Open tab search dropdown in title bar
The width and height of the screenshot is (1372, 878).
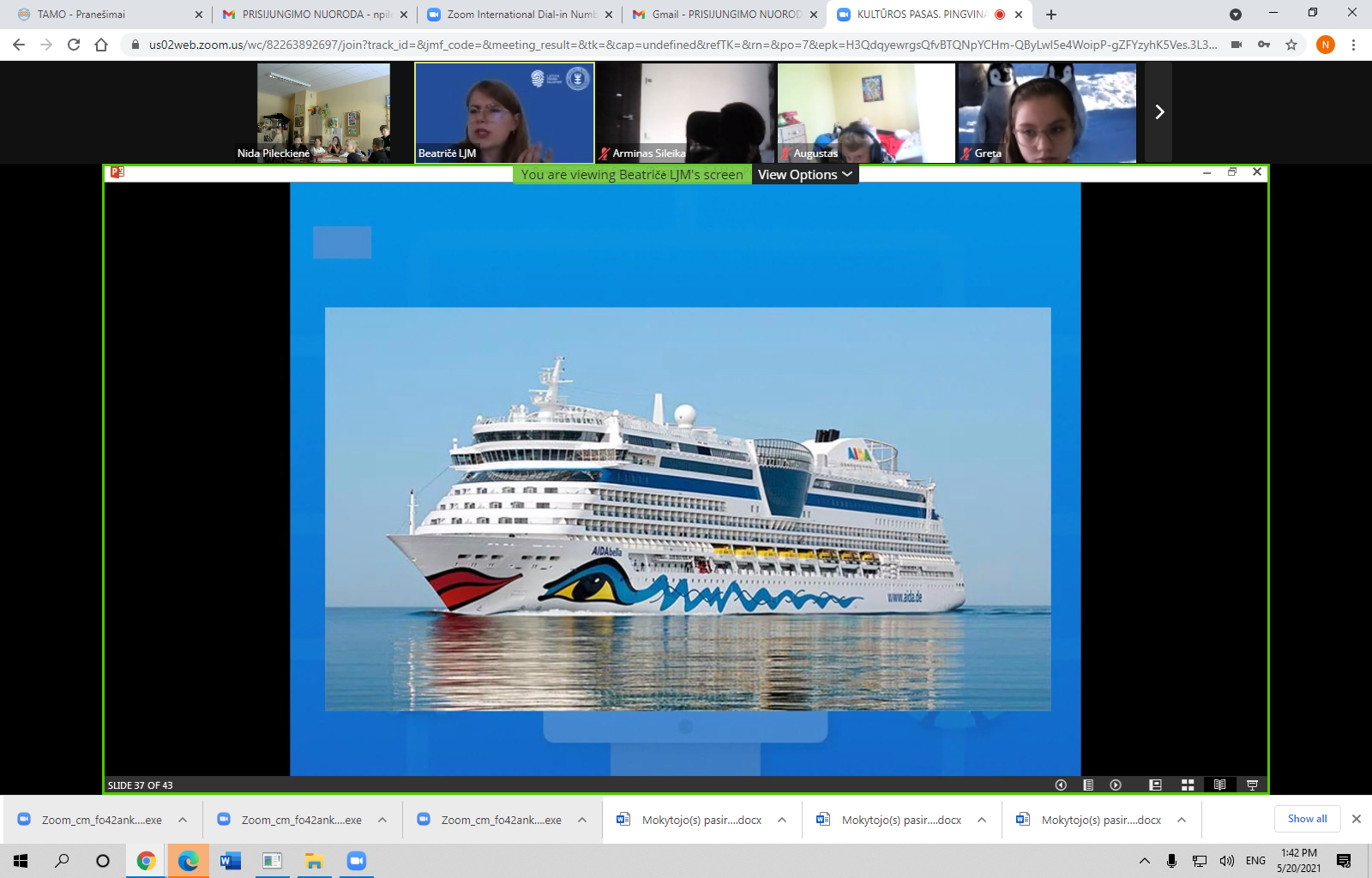pos(1236,15)
